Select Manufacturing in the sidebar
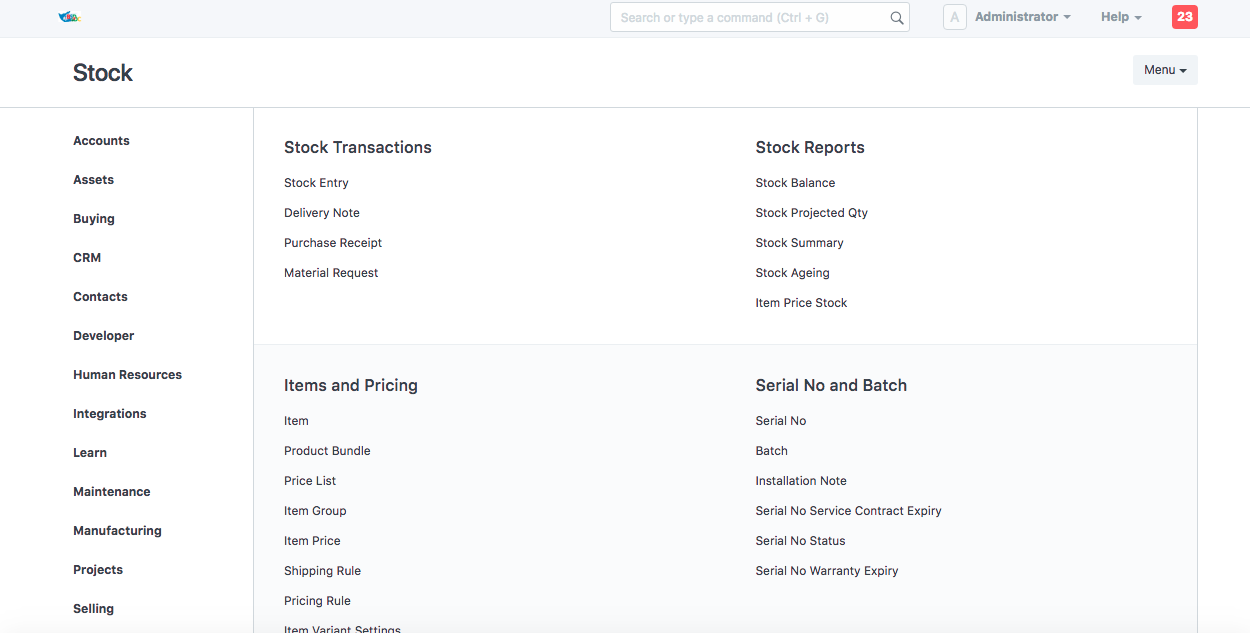Image resolution: width=1250 pixels, height=633 pixels. [117, 531]
